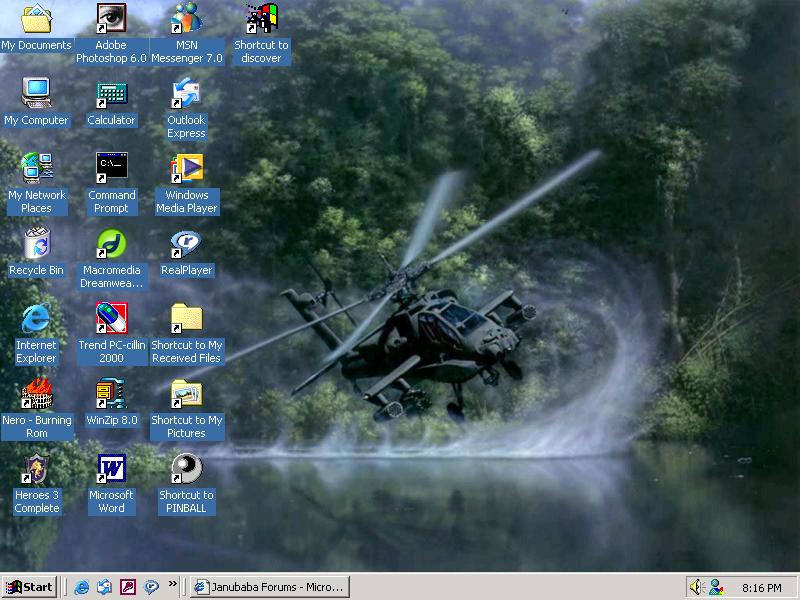Viewport: 800px width, 600px height.
Task: Launch Internet Explorer from Quick Launch
Action: 82,587
